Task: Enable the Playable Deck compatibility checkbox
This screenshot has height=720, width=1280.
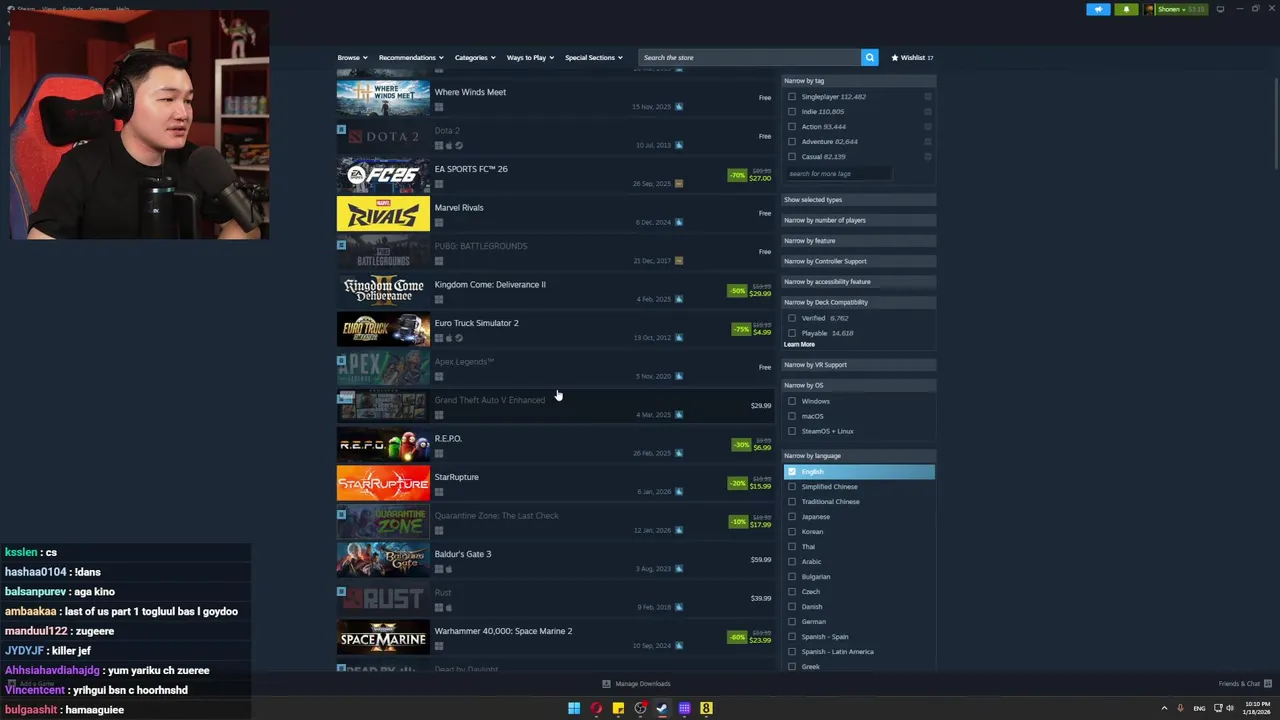Action: click(x=792, y=333)
